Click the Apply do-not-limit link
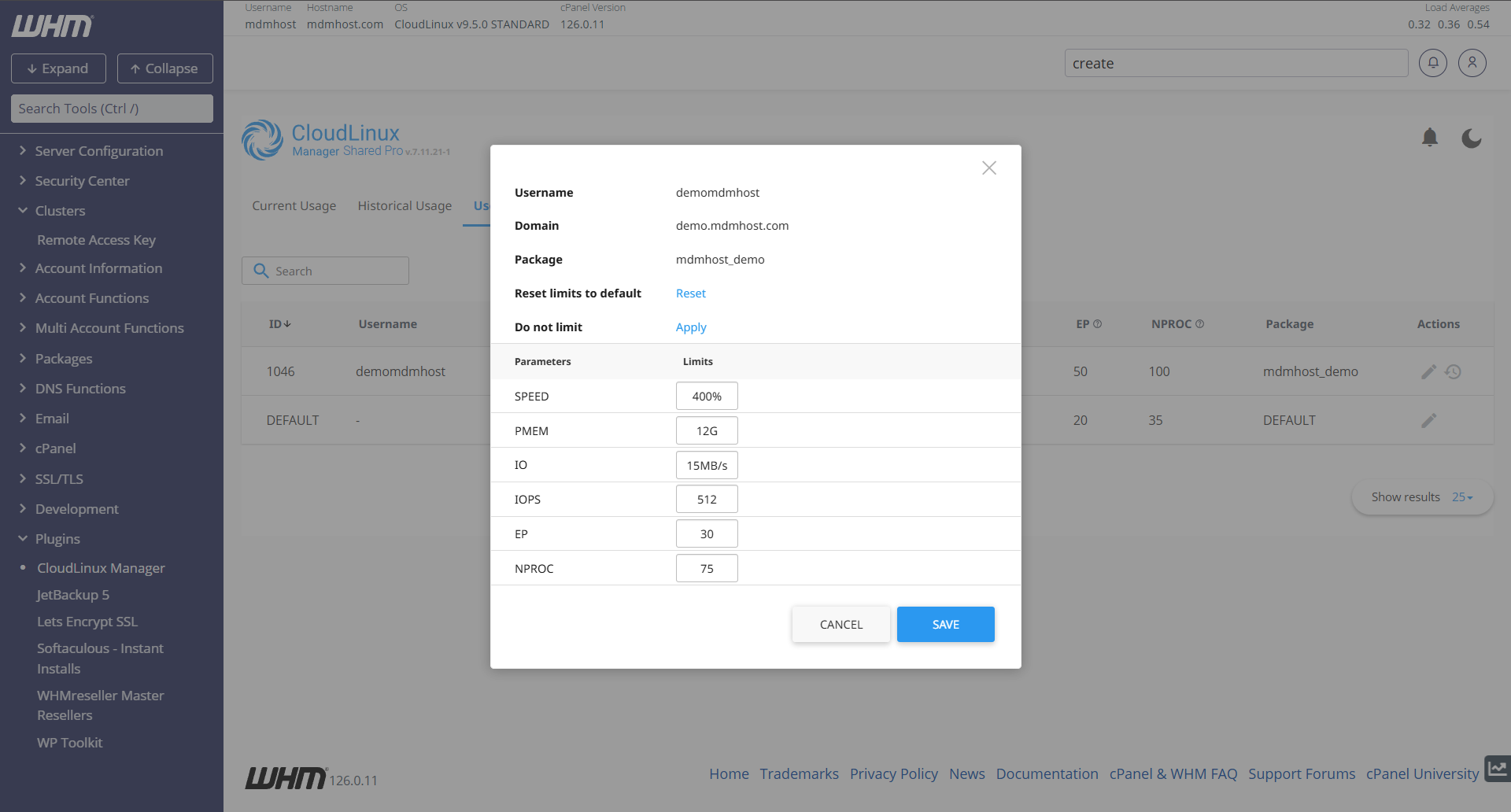The width and height of the screenshot is (1511, 812). [691, 327]
